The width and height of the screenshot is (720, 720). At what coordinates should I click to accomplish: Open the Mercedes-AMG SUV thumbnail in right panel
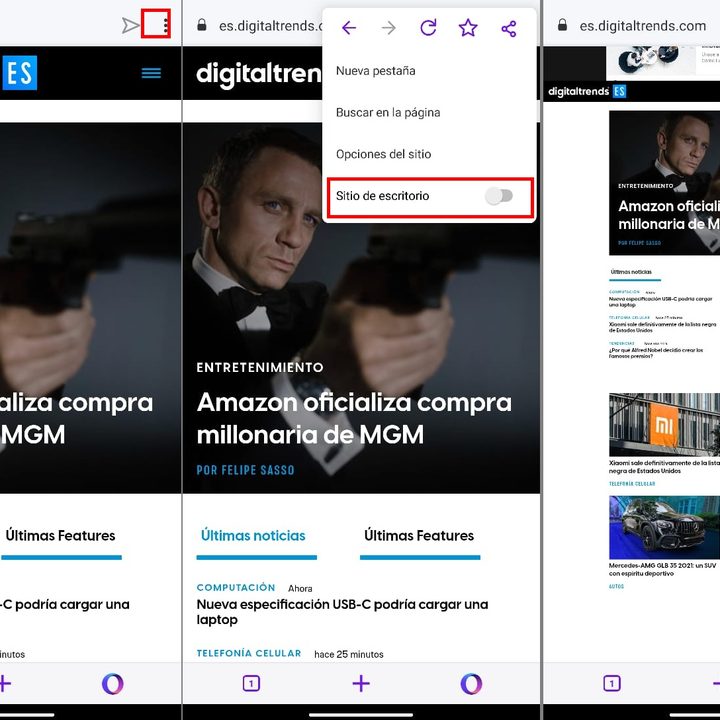coord(664,527)
